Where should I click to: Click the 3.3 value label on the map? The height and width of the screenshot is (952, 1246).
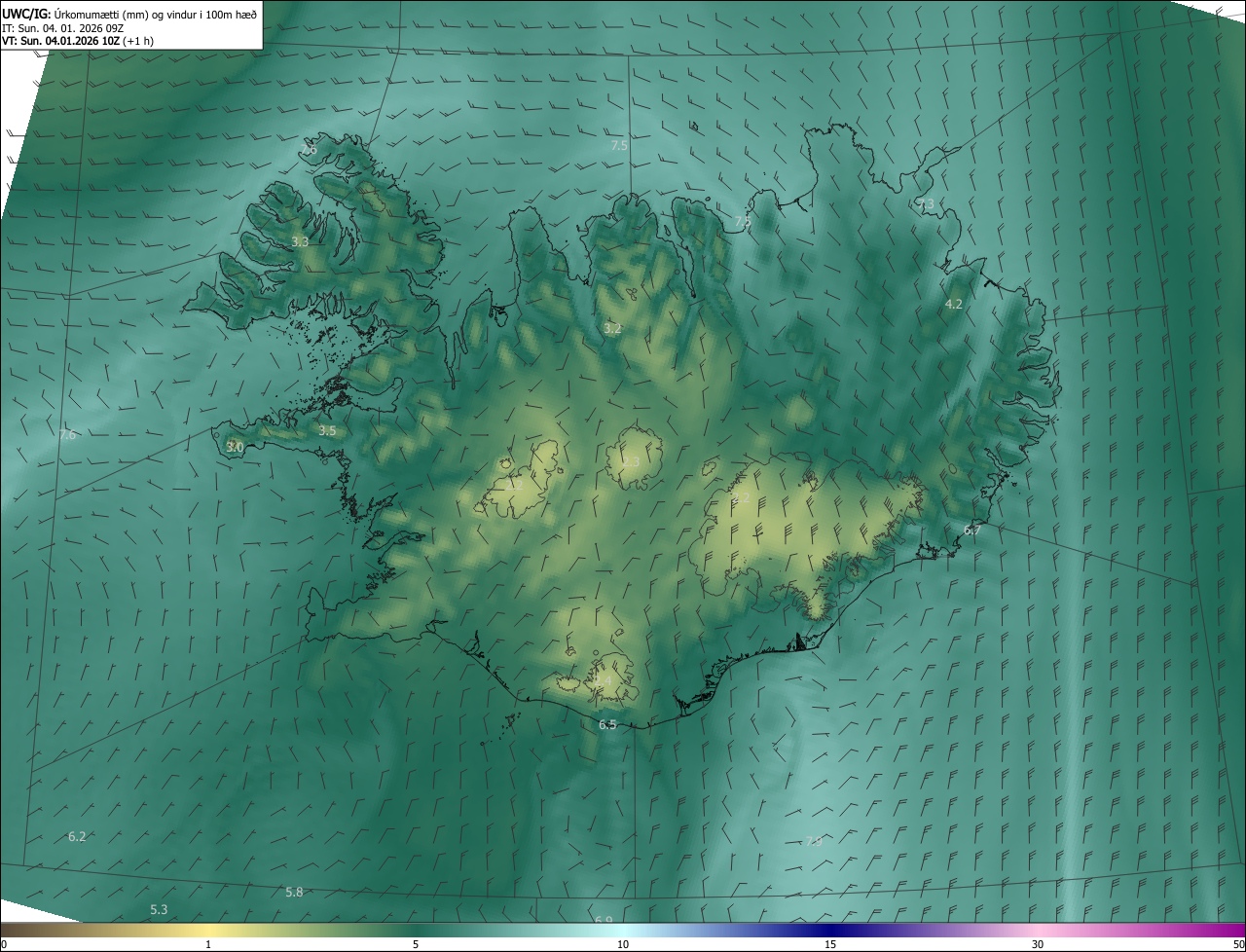click(300, 242)
